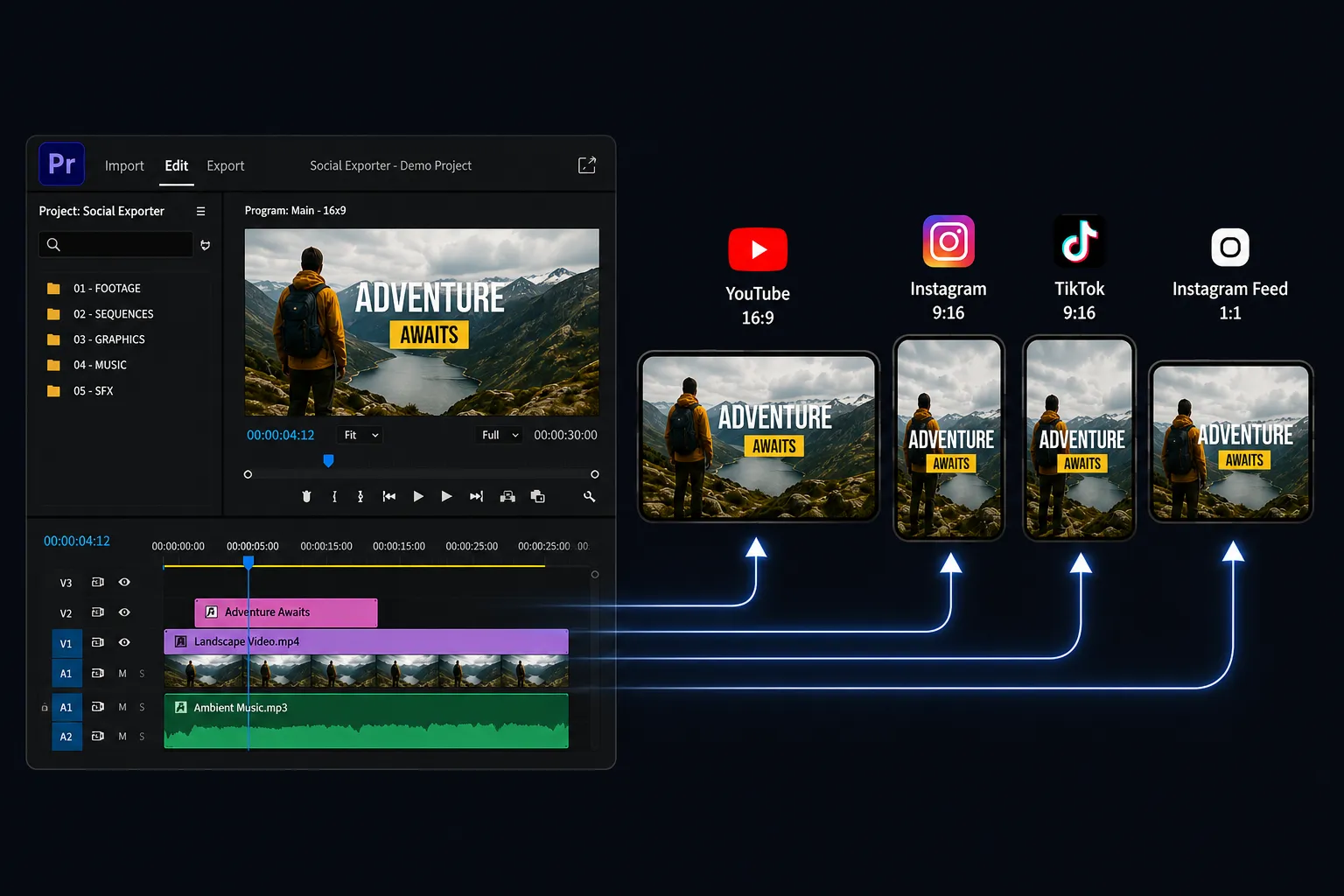The height and width of the screenshot is (896, 1344).
Task: Click the Mark Out bracket icon
Action: pos(360,496)
